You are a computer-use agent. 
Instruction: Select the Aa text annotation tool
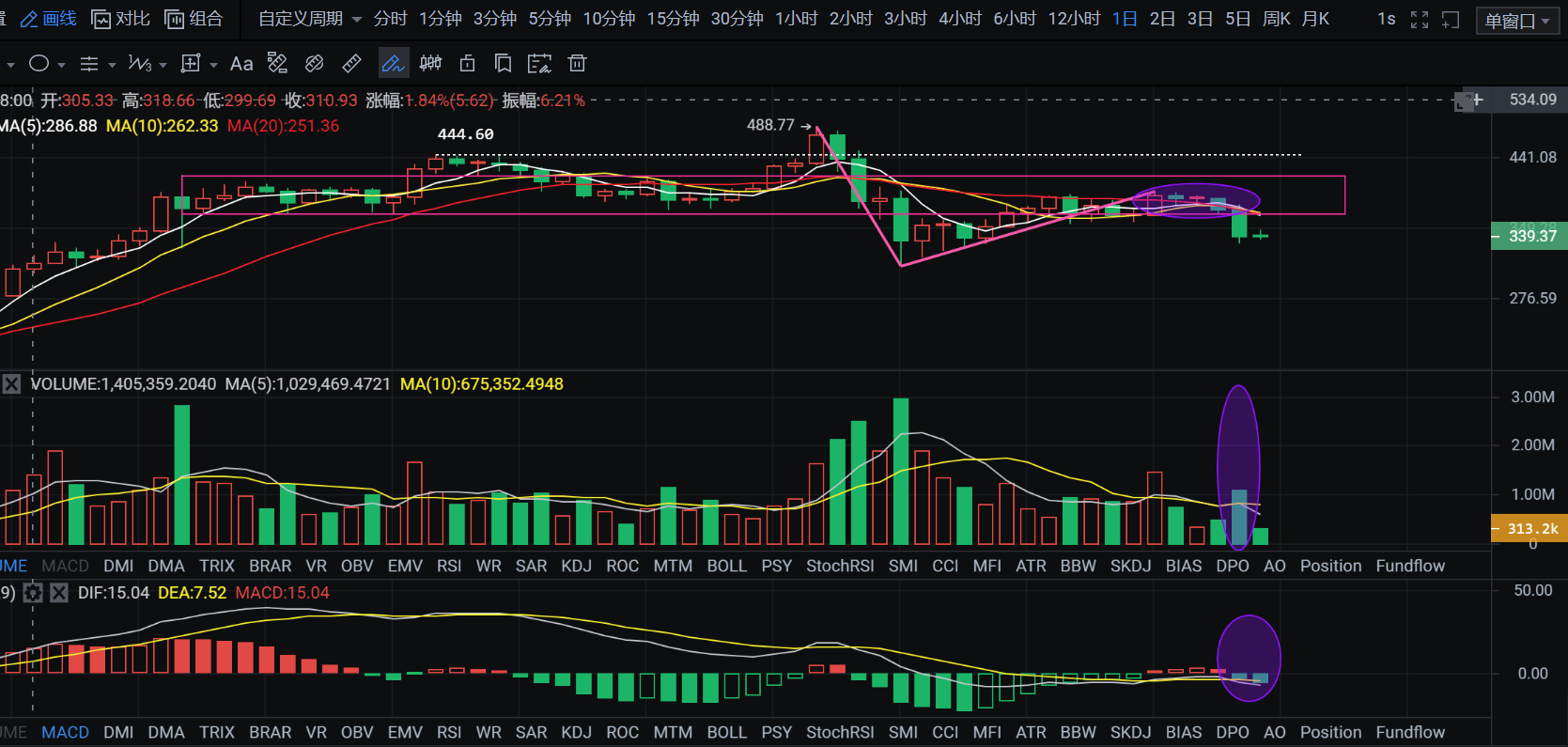tap(241, 64)
